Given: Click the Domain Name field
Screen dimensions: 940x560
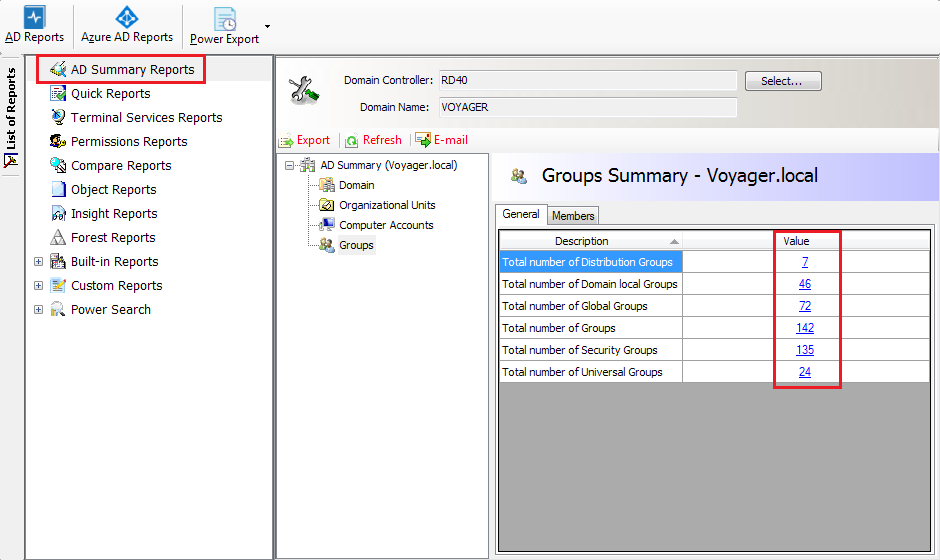Looking at the screenshot, I should [x=588, y=107].
